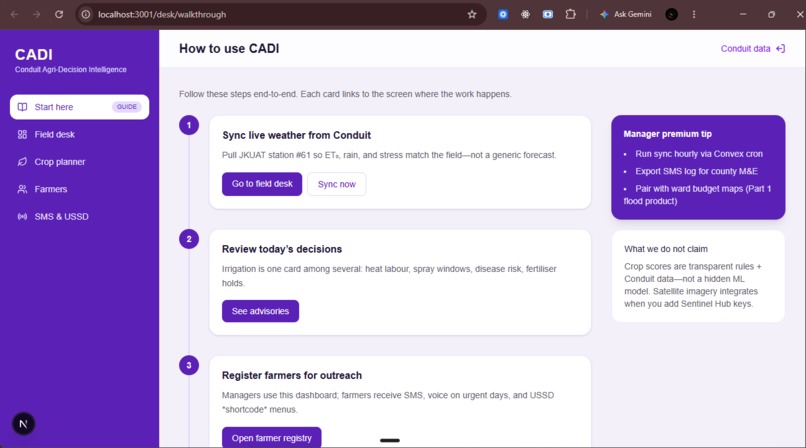Click the people icon beside Farmers
This screenshot has width=806, height=448.
[x=22, y=189]
